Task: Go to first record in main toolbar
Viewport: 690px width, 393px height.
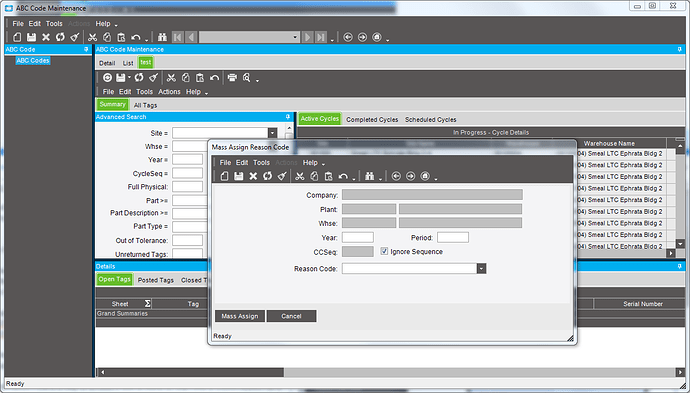Action: [x=177, y=37]
